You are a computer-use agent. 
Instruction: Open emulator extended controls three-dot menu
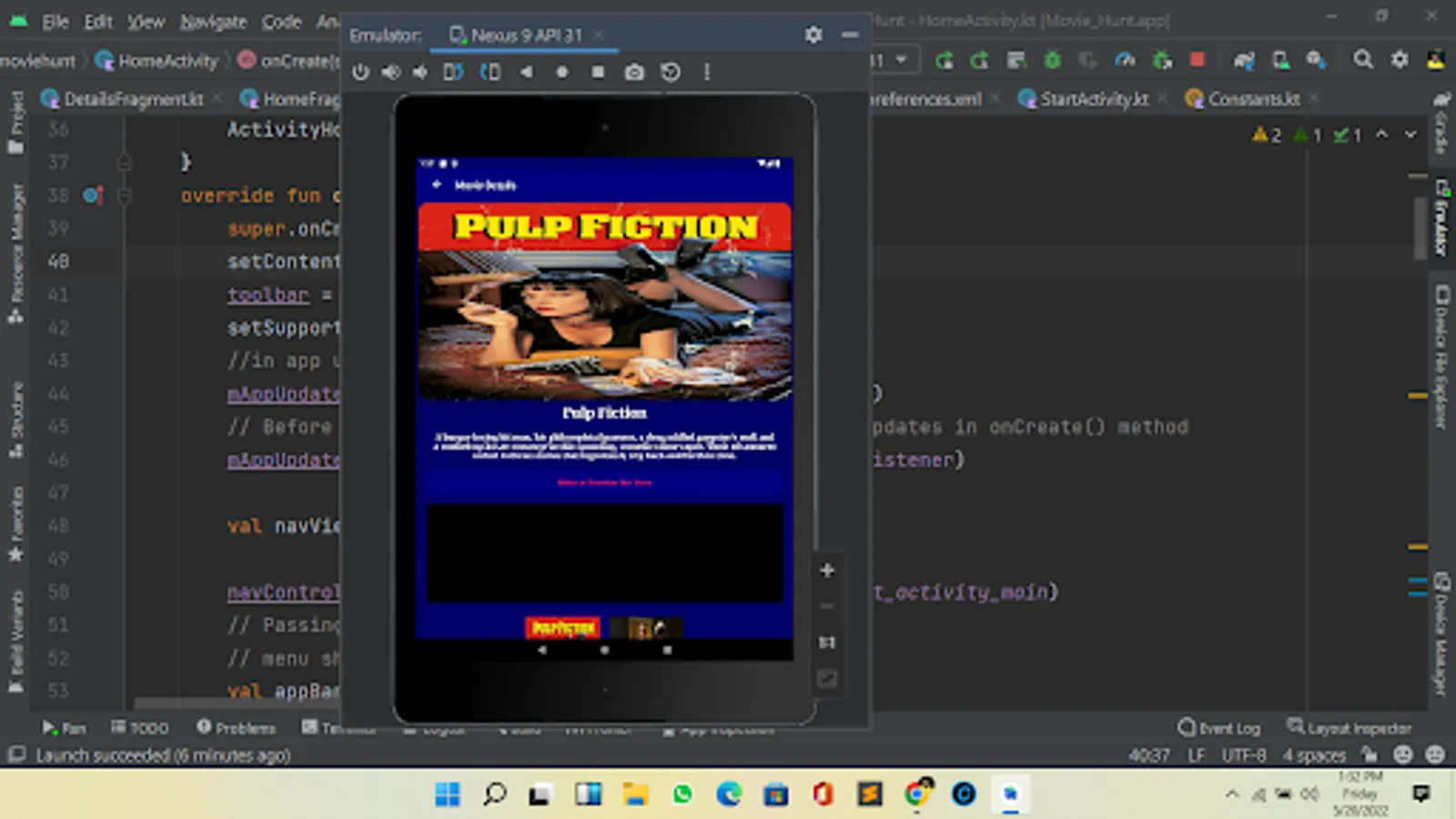pos(706,72)
